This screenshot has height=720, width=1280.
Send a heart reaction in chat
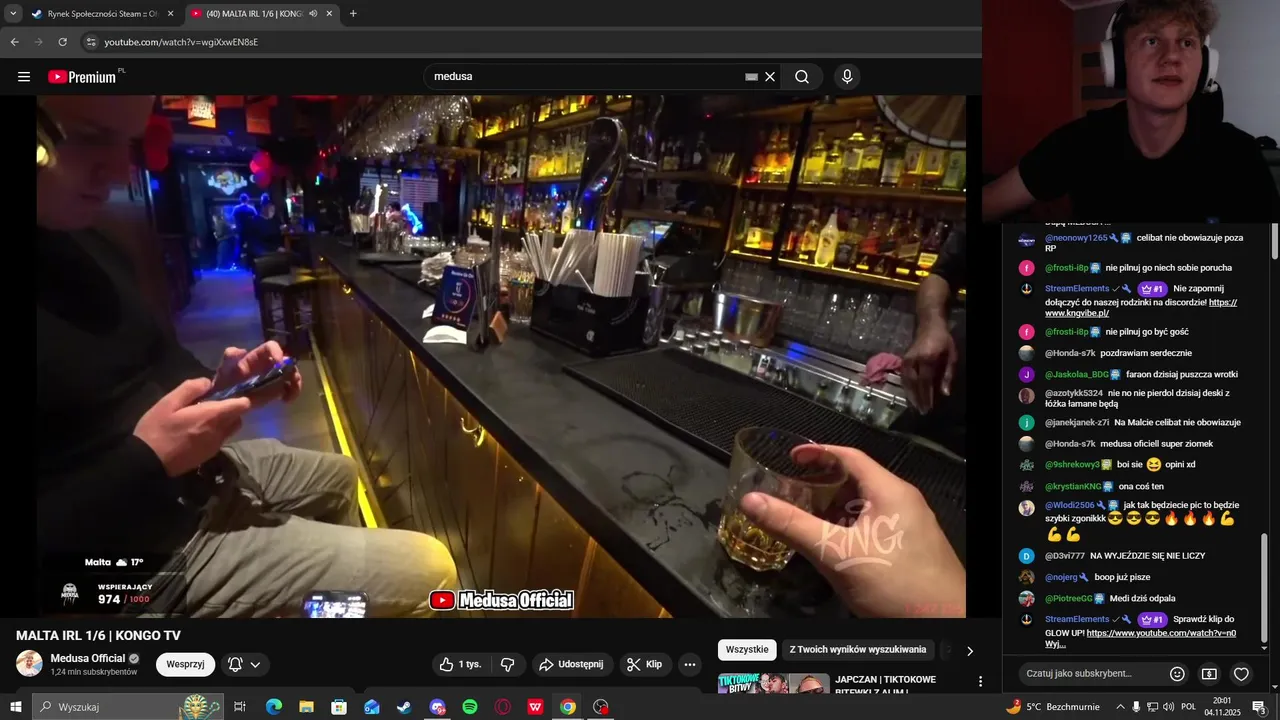click(1241, 674)
